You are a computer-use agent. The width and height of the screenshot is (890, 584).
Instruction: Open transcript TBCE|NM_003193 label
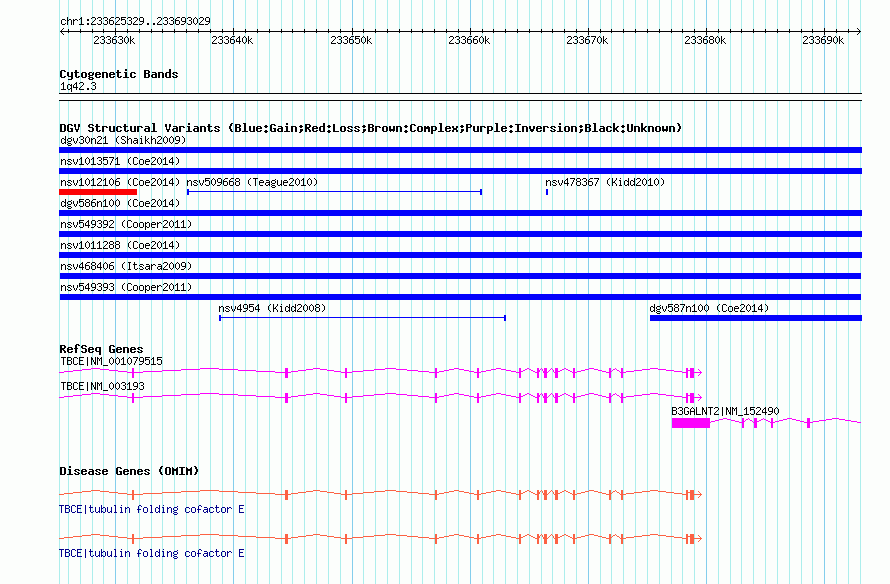[x=102, y=386]
